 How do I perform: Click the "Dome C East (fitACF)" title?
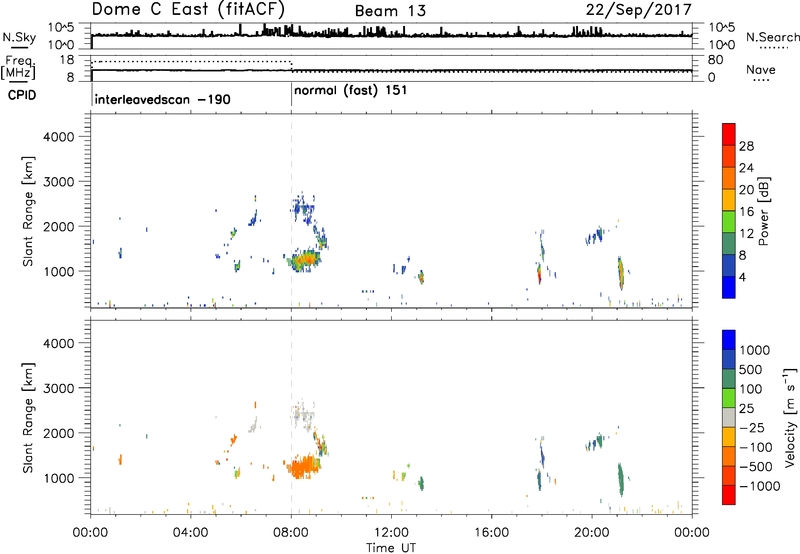[x=188, y=10]
